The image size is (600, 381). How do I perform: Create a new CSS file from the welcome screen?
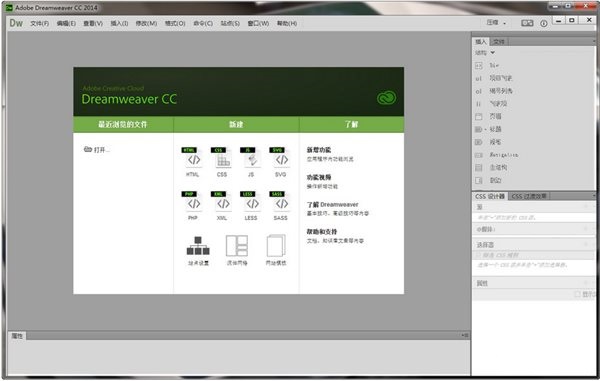[x=222, y=161]
